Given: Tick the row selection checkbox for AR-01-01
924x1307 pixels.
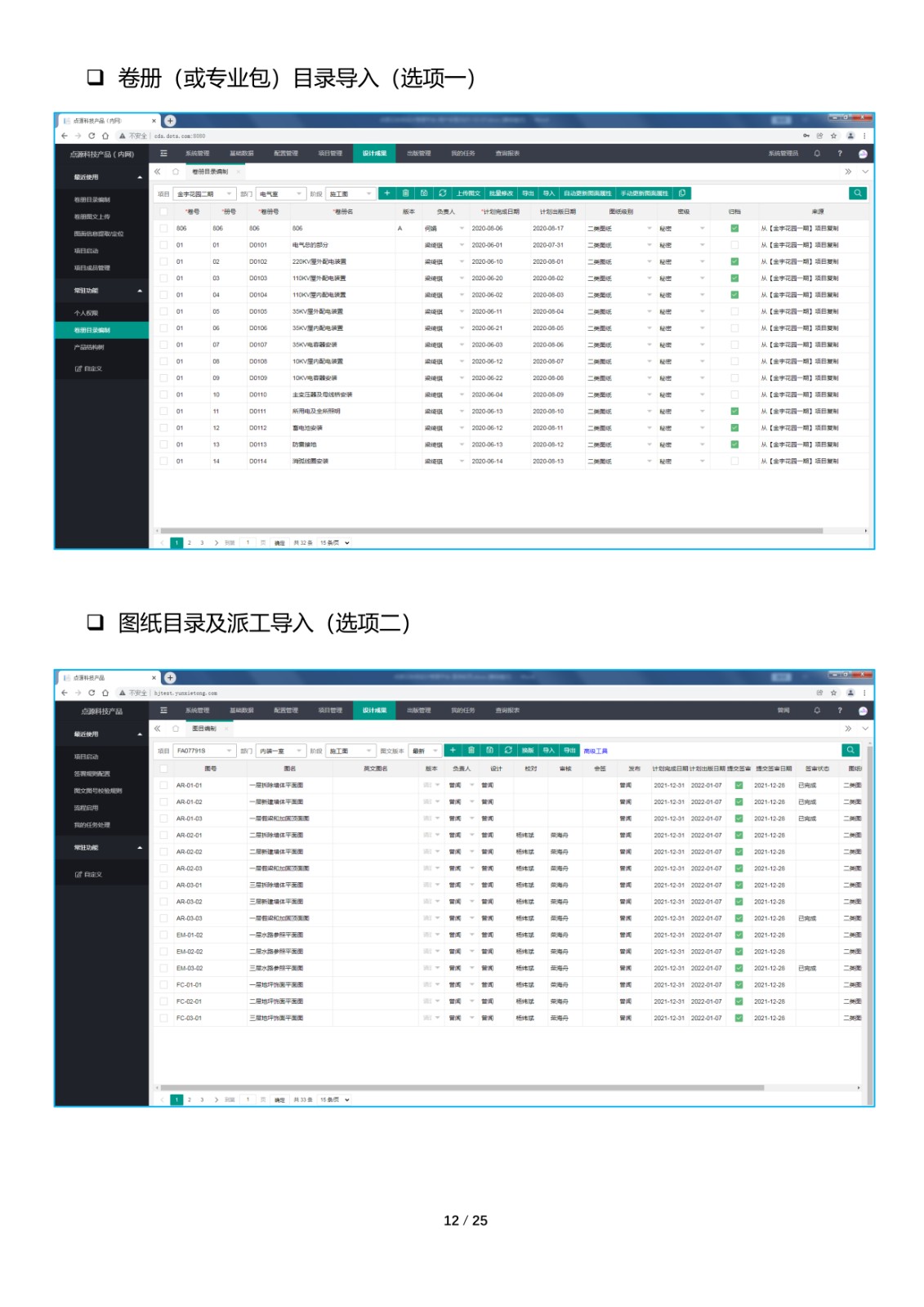Looking at the screenshot, I should (163, 786).
